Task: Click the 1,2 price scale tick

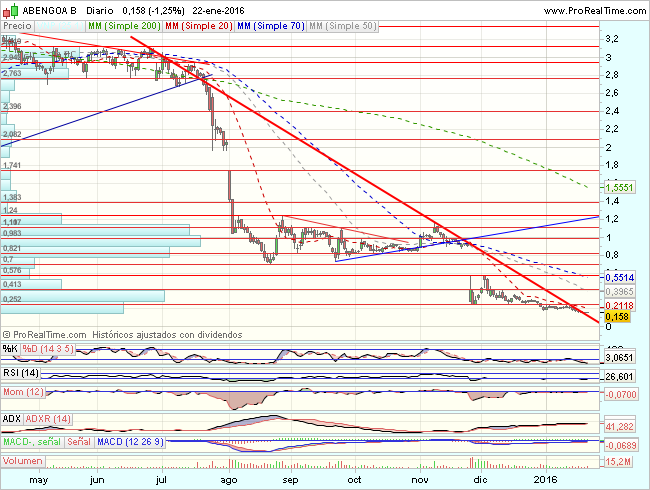Action: click(x=611, y=218)
